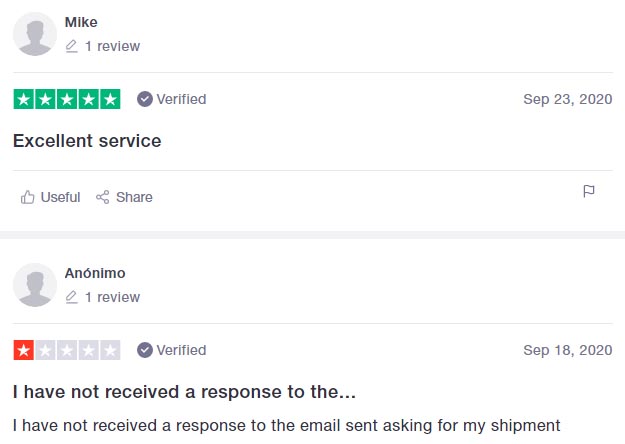Open Mike's profile name link
625x444 pixels.
point(81,22)
